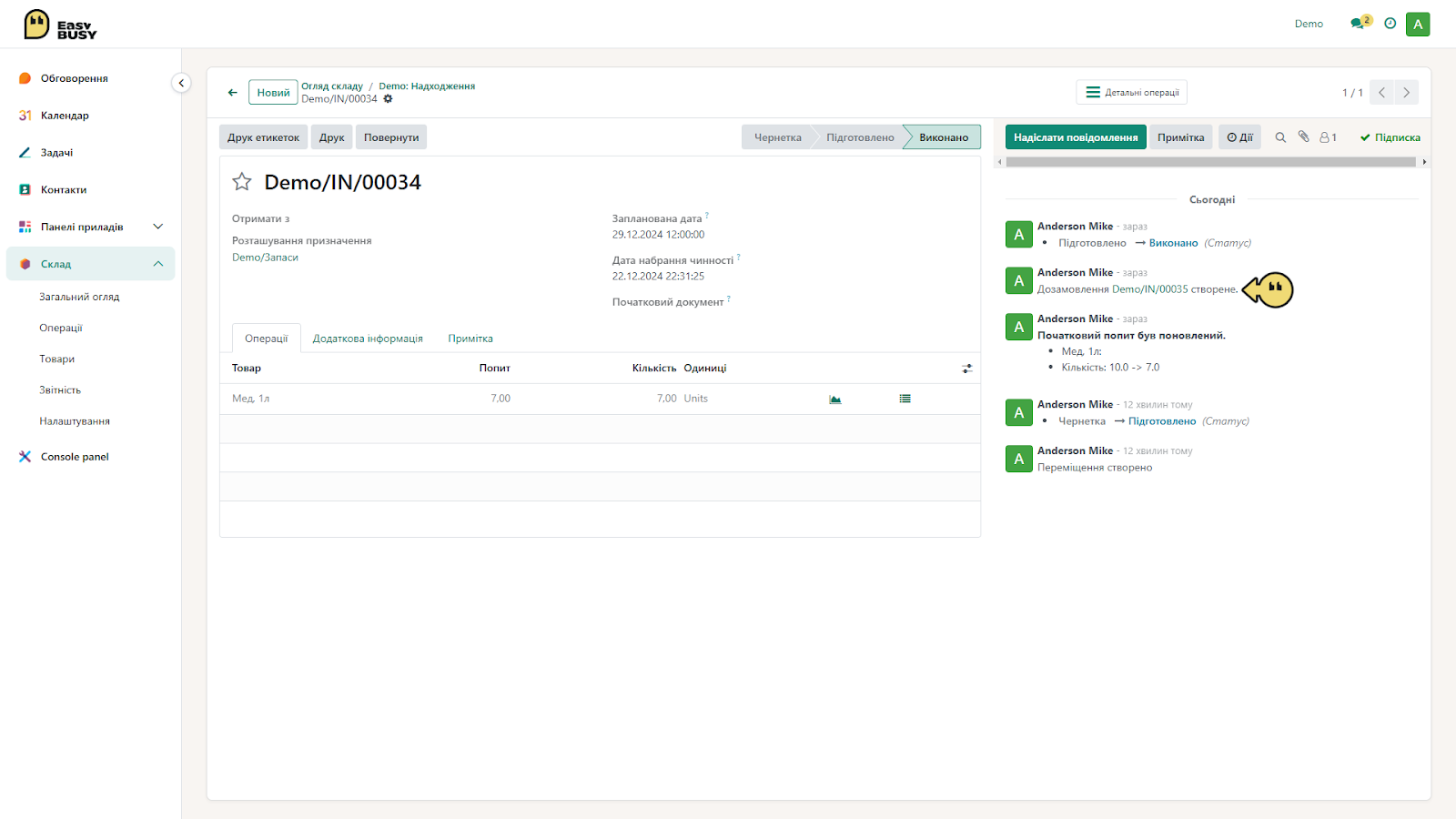Image resolution: width=1456 pixels, height=819 pixels.
Task: Open detailed operations list icon in product row
Action: (905, 399)
